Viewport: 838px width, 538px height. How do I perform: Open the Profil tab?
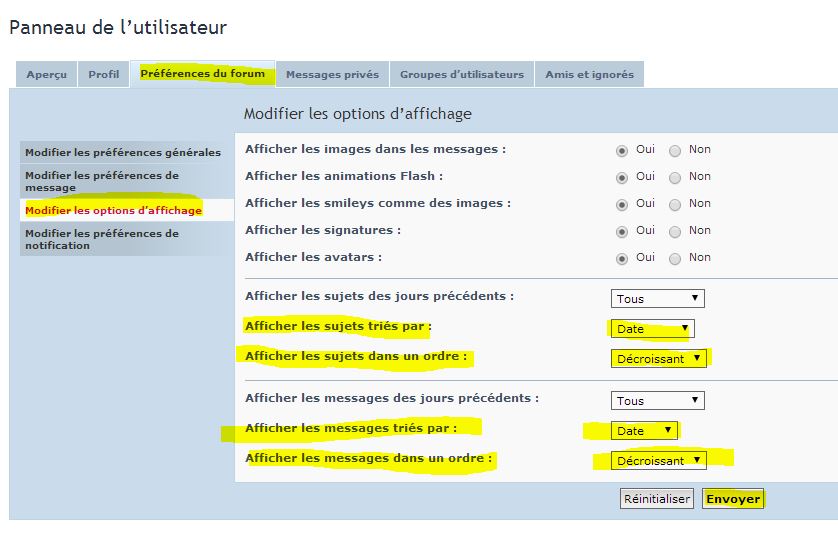(104, 74)
